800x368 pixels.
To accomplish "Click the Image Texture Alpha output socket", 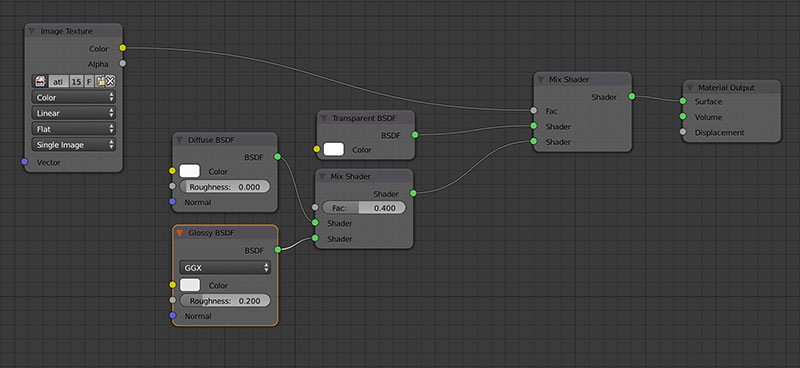I will [122, 64].
